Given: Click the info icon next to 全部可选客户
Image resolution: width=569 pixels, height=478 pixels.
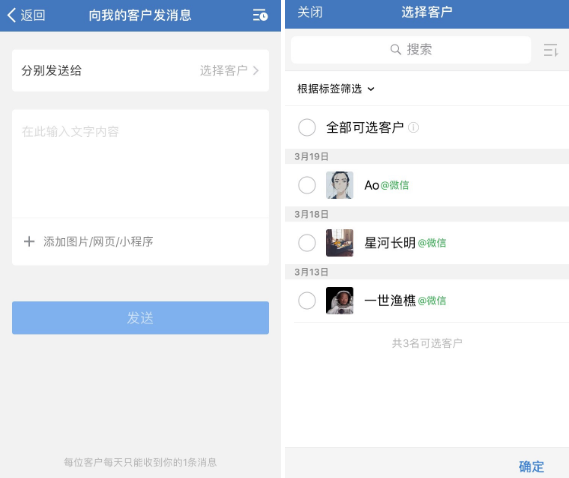Looking at the screenshot, I should tap(413, 127).
